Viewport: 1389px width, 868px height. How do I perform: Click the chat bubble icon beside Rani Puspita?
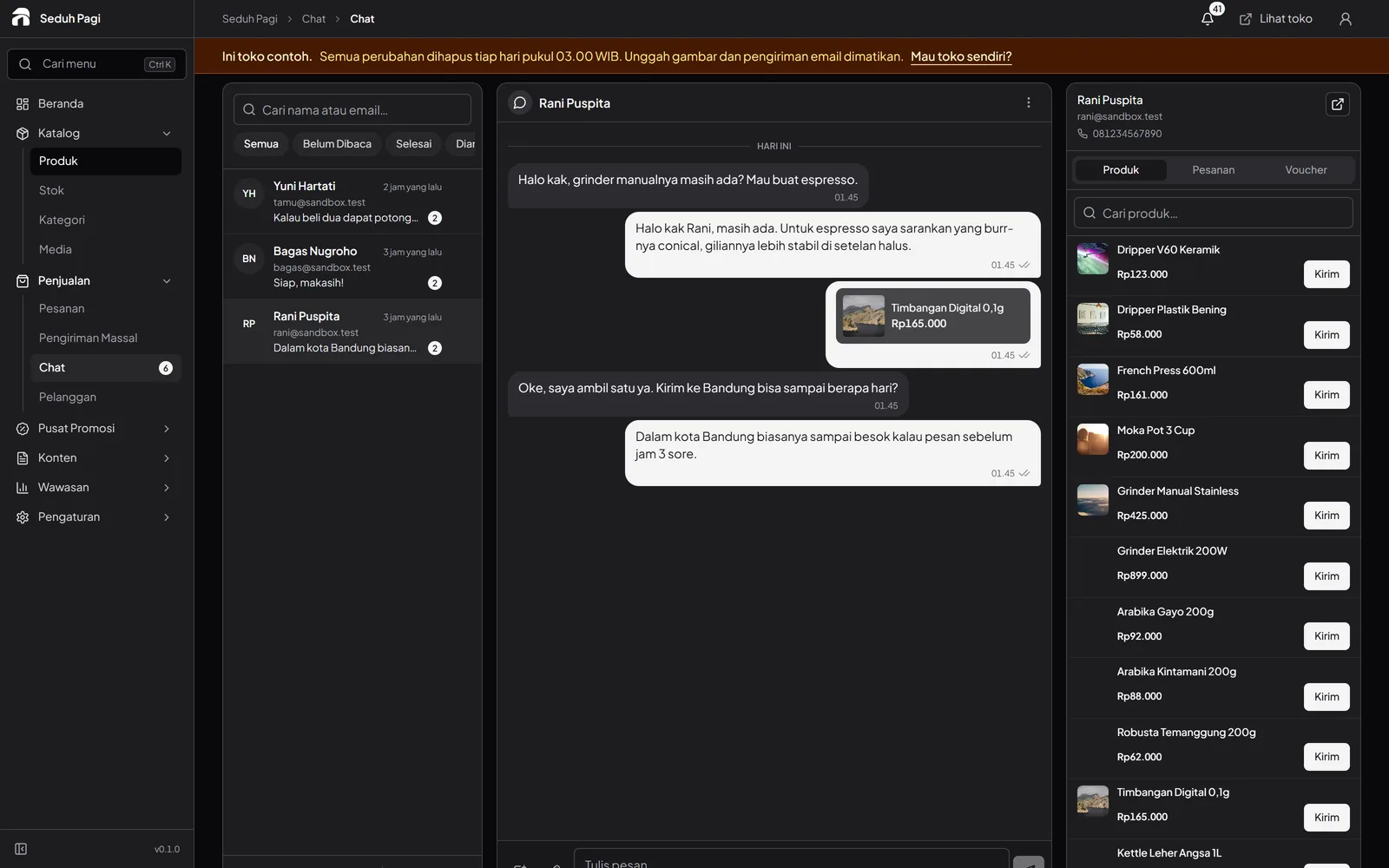coord(519,102)
